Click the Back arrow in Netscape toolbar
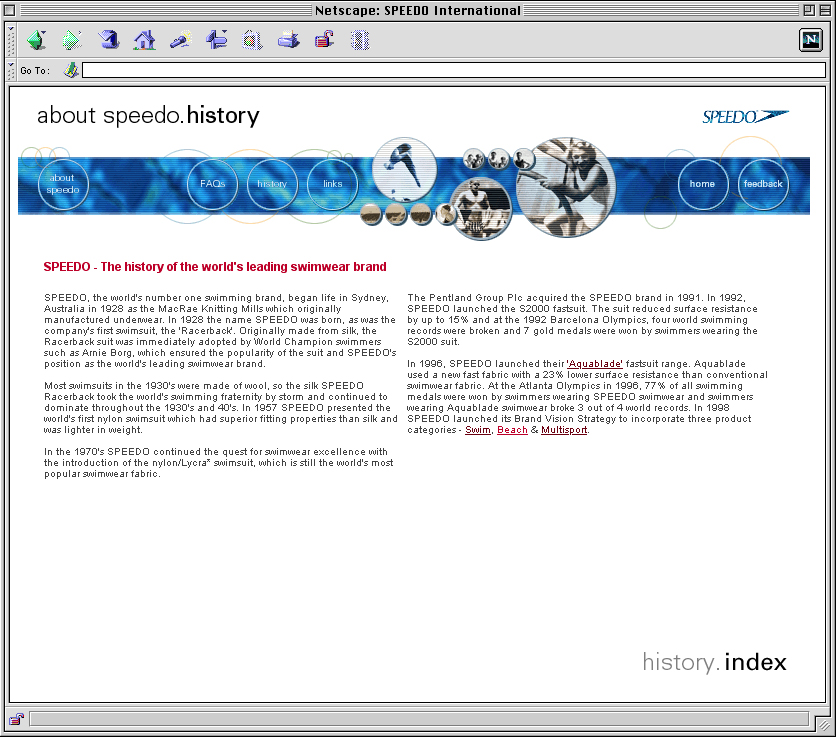 click(x=37, y=40)
